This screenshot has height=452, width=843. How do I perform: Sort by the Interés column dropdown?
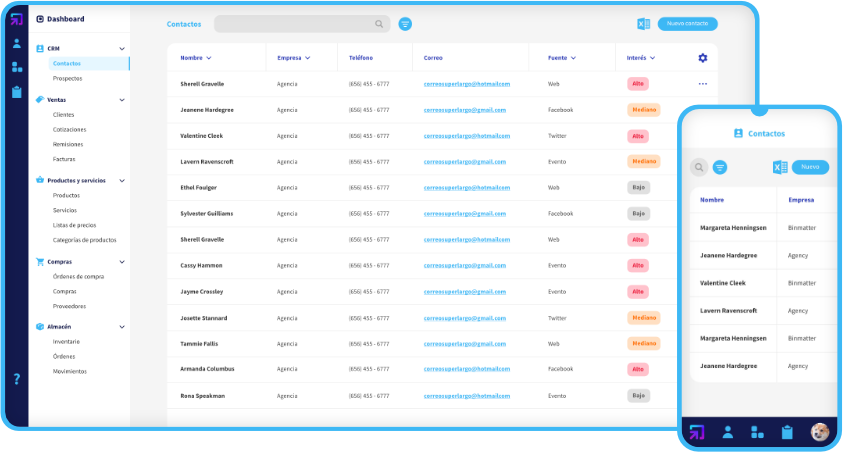pos(652,58)
